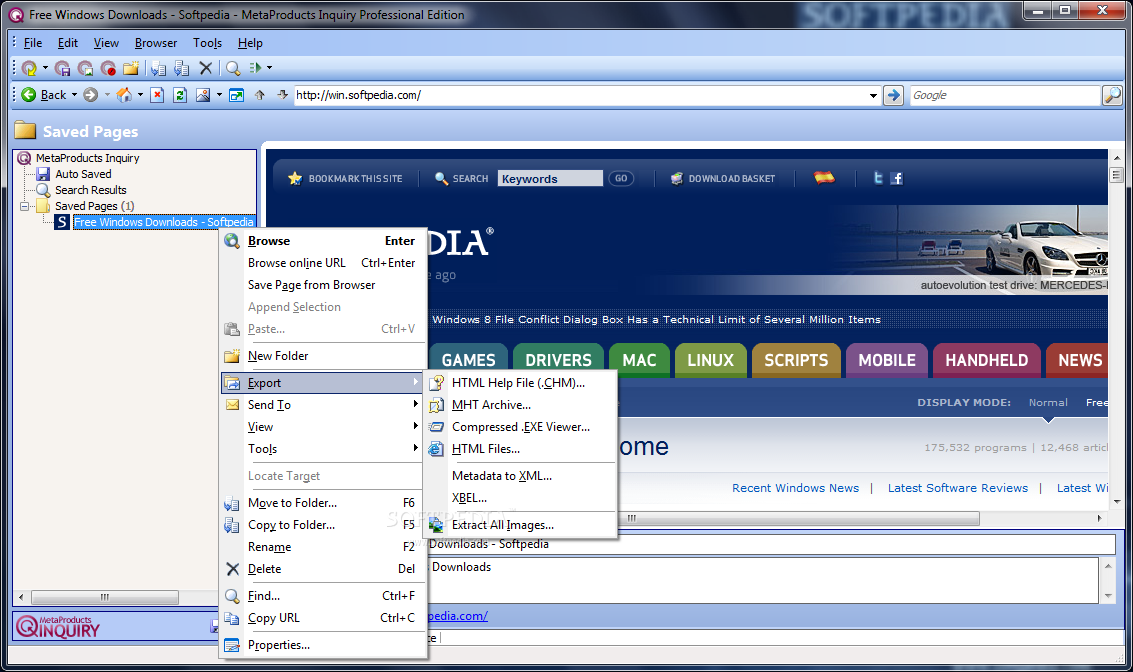Viewport: 1133px width, 672px height.
Task: Click the Latest Software Reviews link
Action: [957, 488]
